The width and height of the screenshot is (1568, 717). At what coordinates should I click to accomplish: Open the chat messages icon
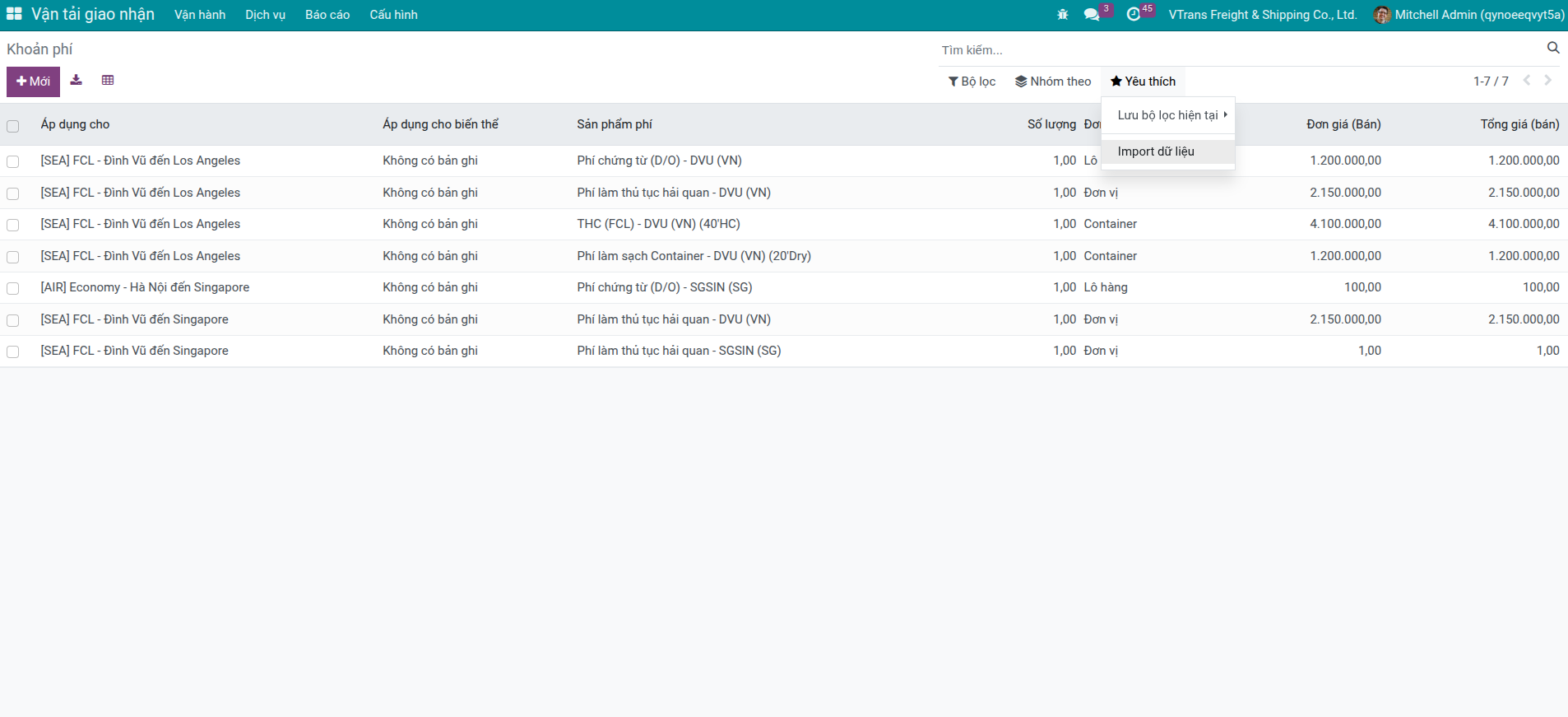point(1092,15)
